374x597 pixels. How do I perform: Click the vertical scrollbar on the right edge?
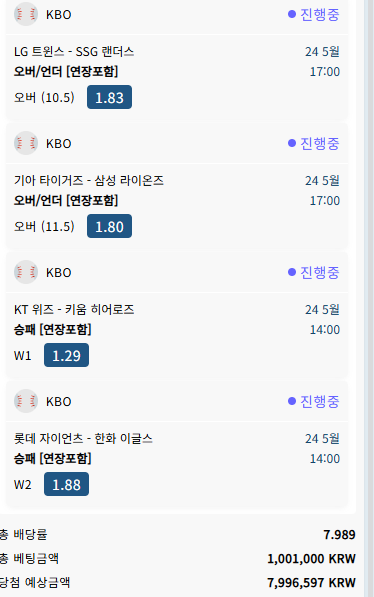(369, 298)
